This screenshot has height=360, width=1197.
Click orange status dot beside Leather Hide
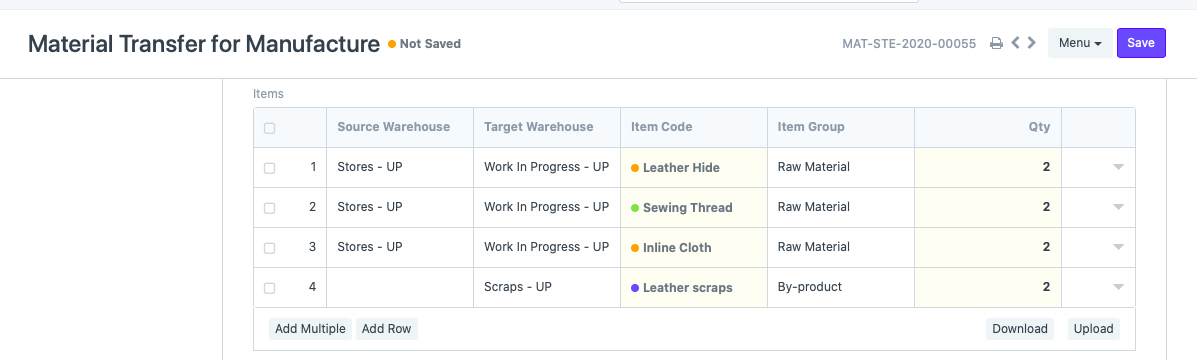pyautogui.click(x=635, y=168)
